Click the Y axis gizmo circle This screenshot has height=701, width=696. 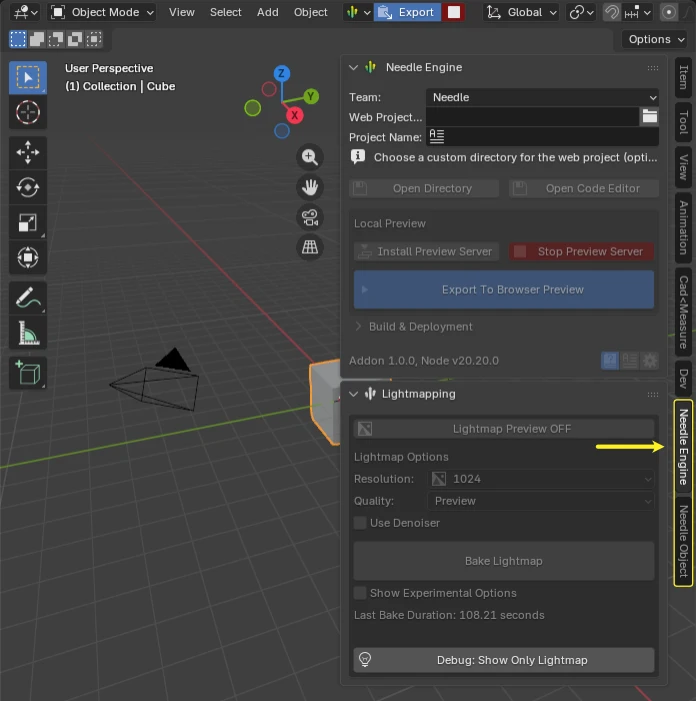311,96
